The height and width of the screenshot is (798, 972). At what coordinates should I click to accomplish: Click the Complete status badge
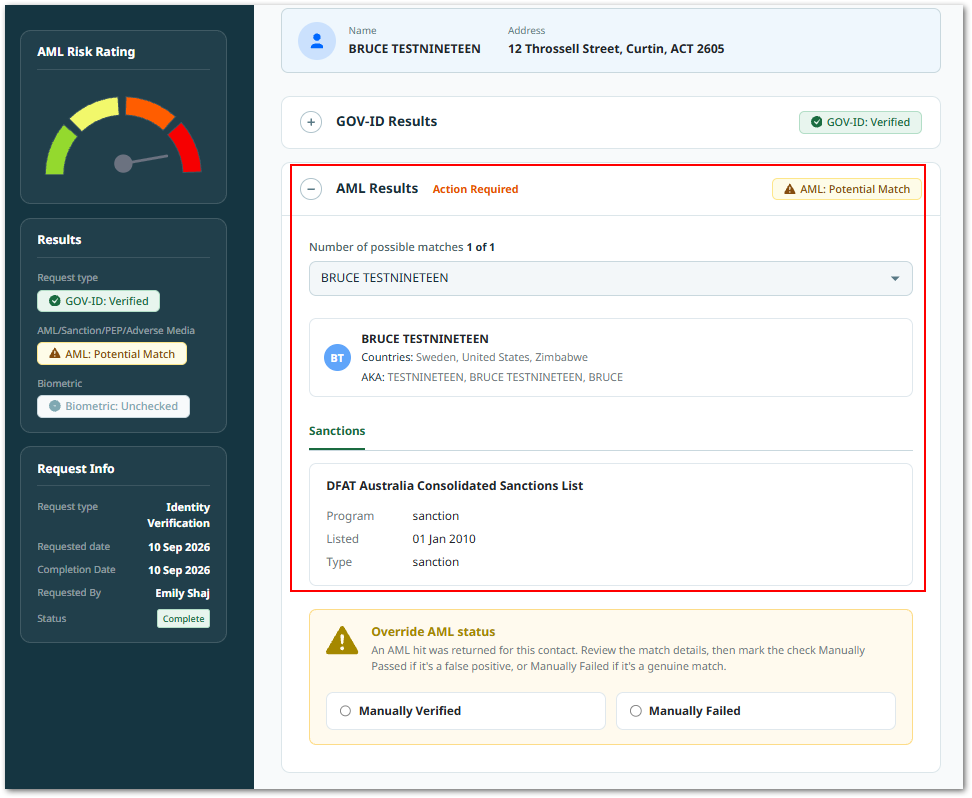[183, 619]
